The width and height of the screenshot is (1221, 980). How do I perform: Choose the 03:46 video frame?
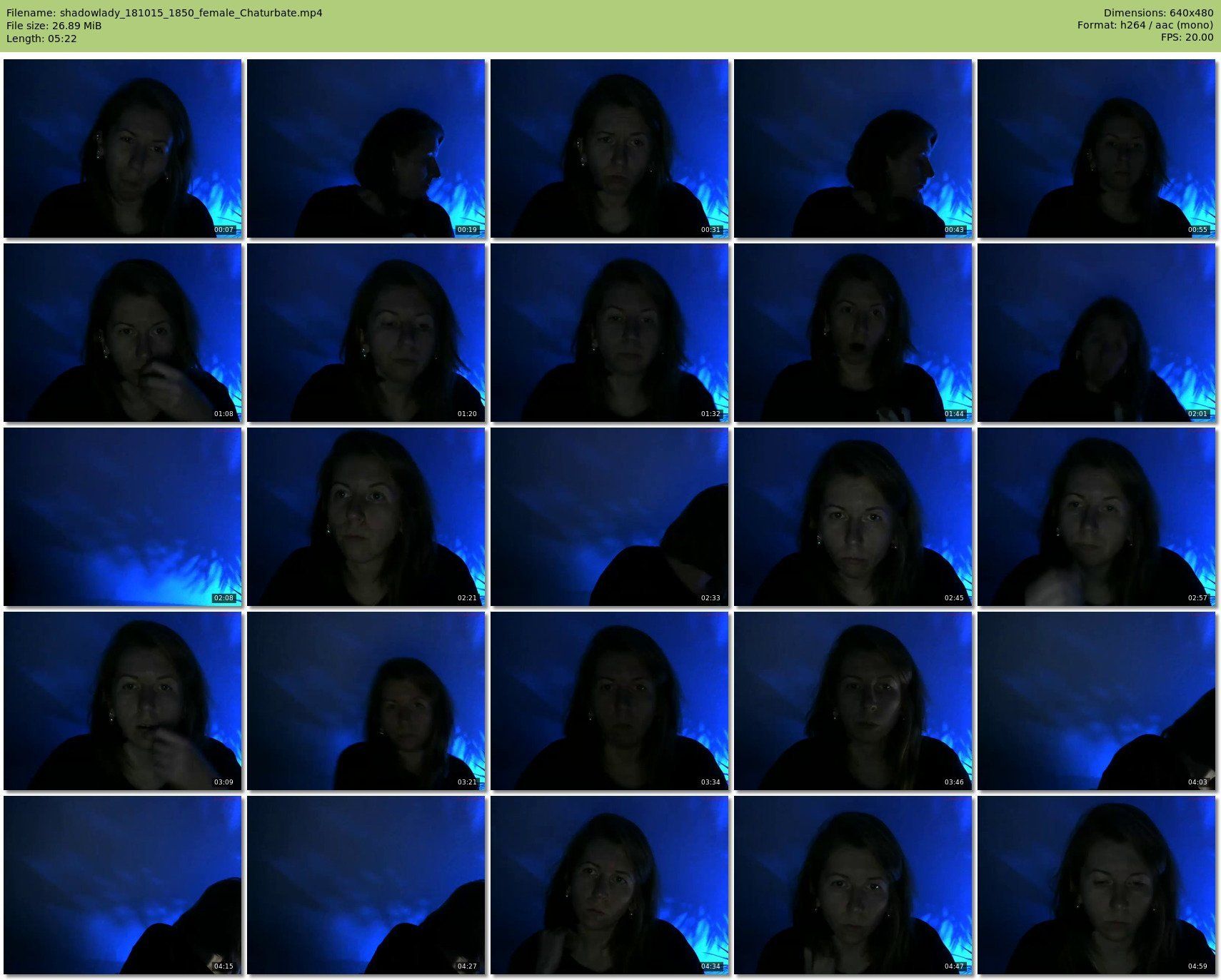[853, 701]
